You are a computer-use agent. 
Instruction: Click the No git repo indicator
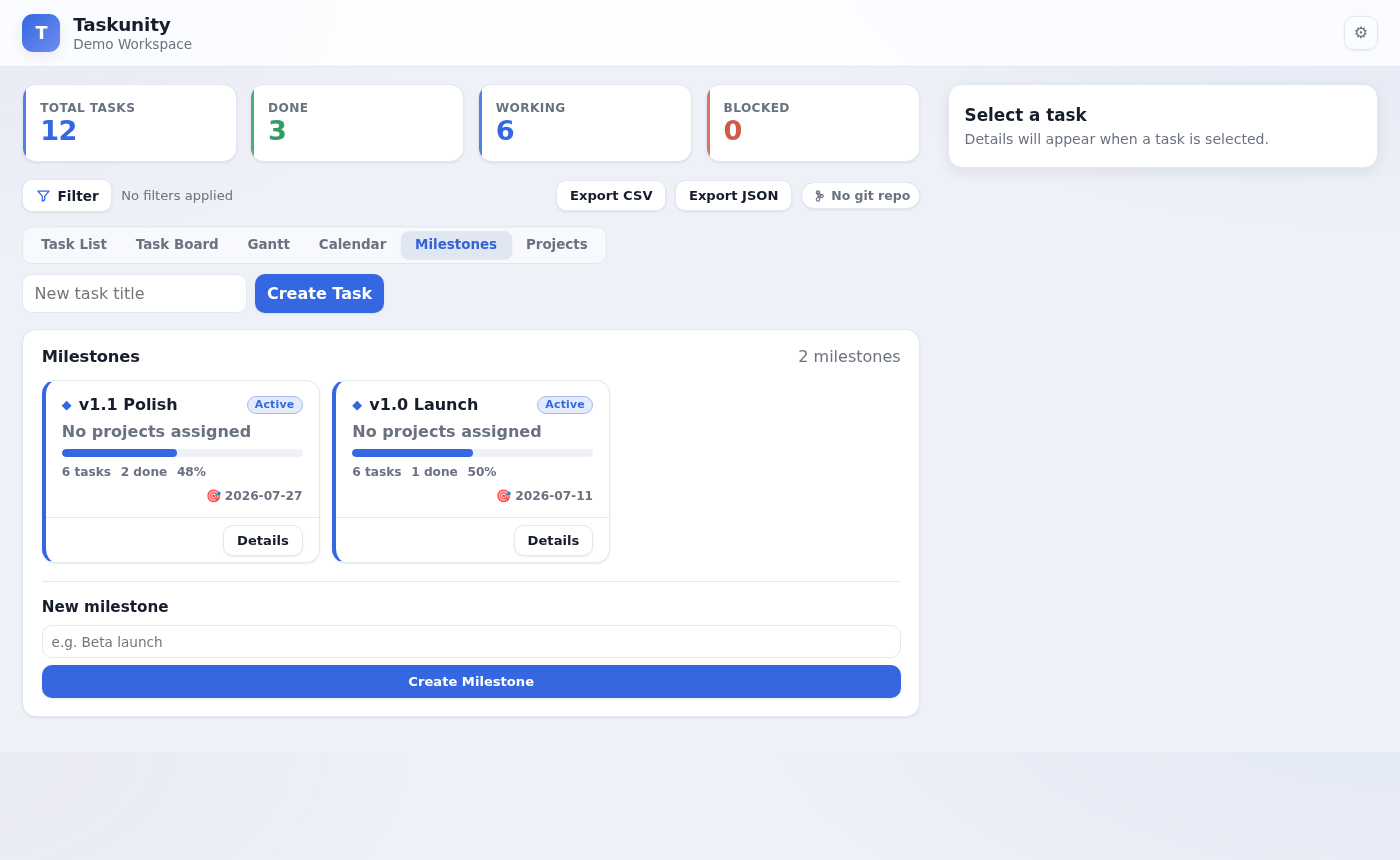pyautogui.click(x=861, y=196)
